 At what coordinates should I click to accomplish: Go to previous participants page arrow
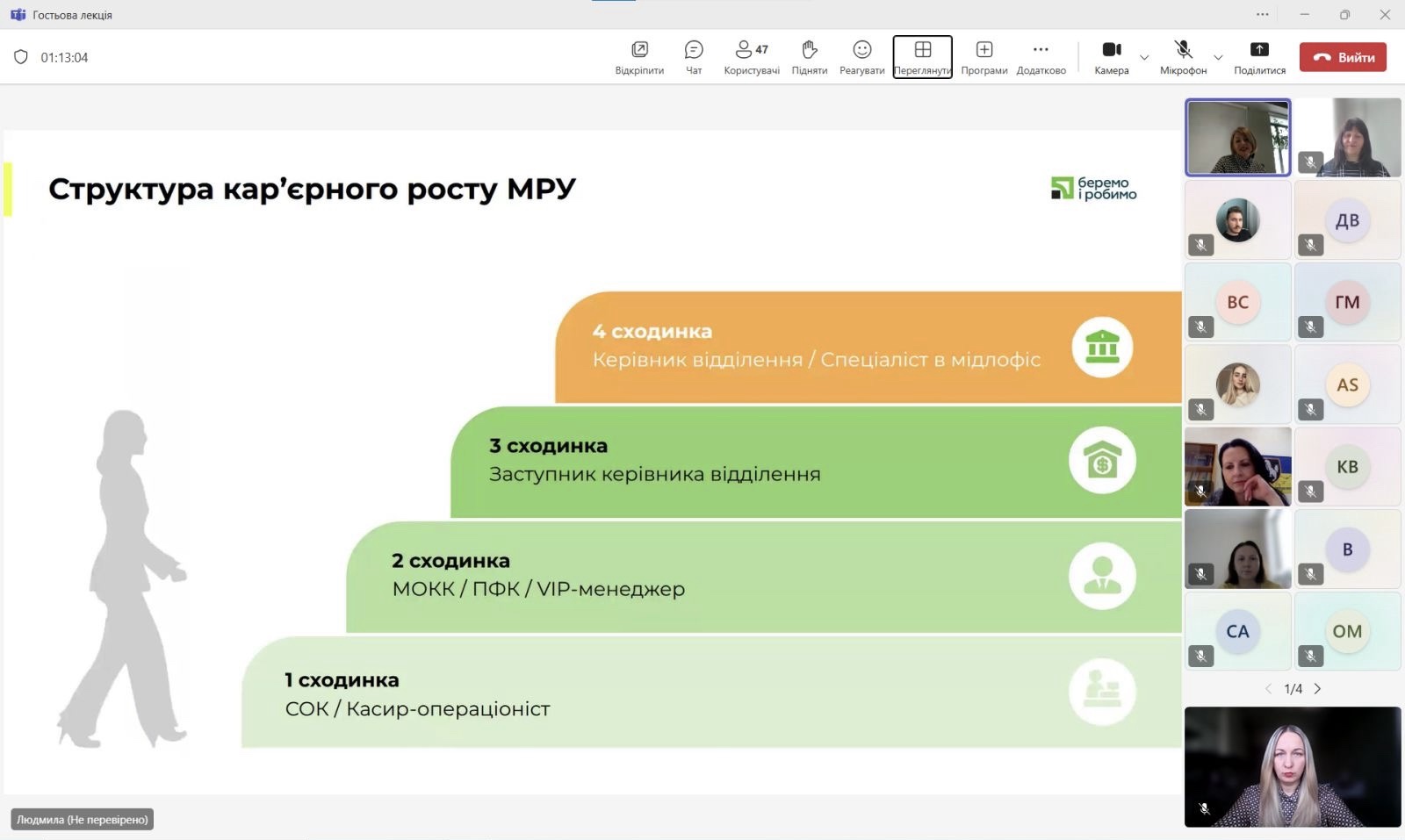pos(1268,689)
